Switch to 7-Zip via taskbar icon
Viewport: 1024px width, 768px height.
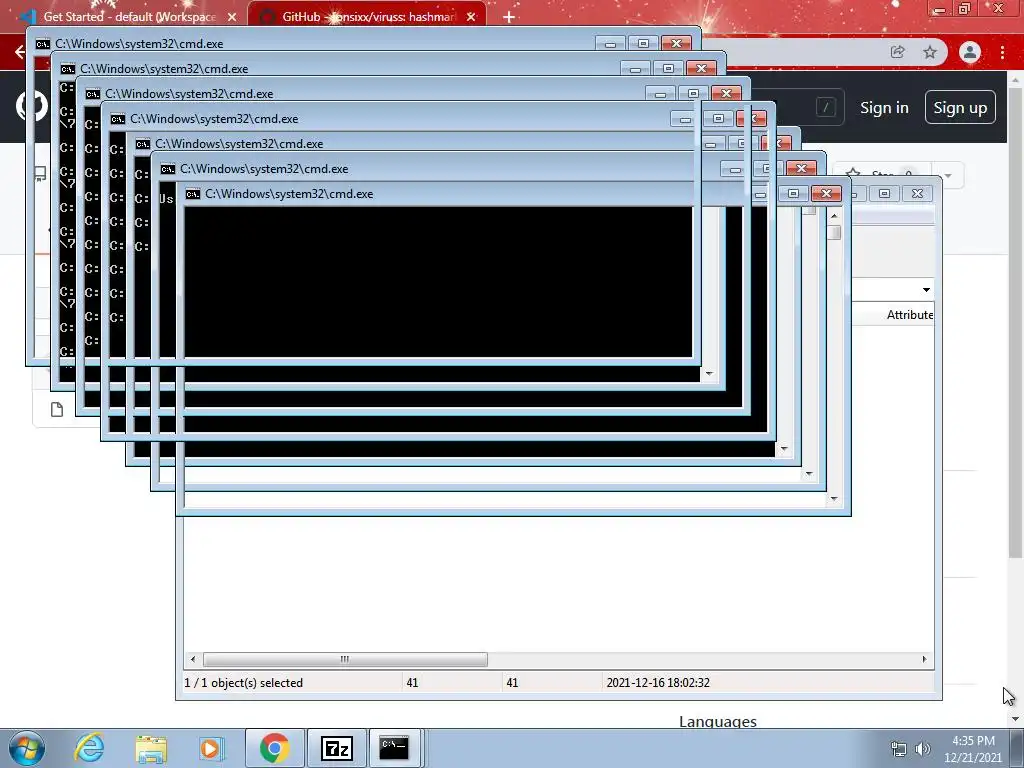pos(336,748)
